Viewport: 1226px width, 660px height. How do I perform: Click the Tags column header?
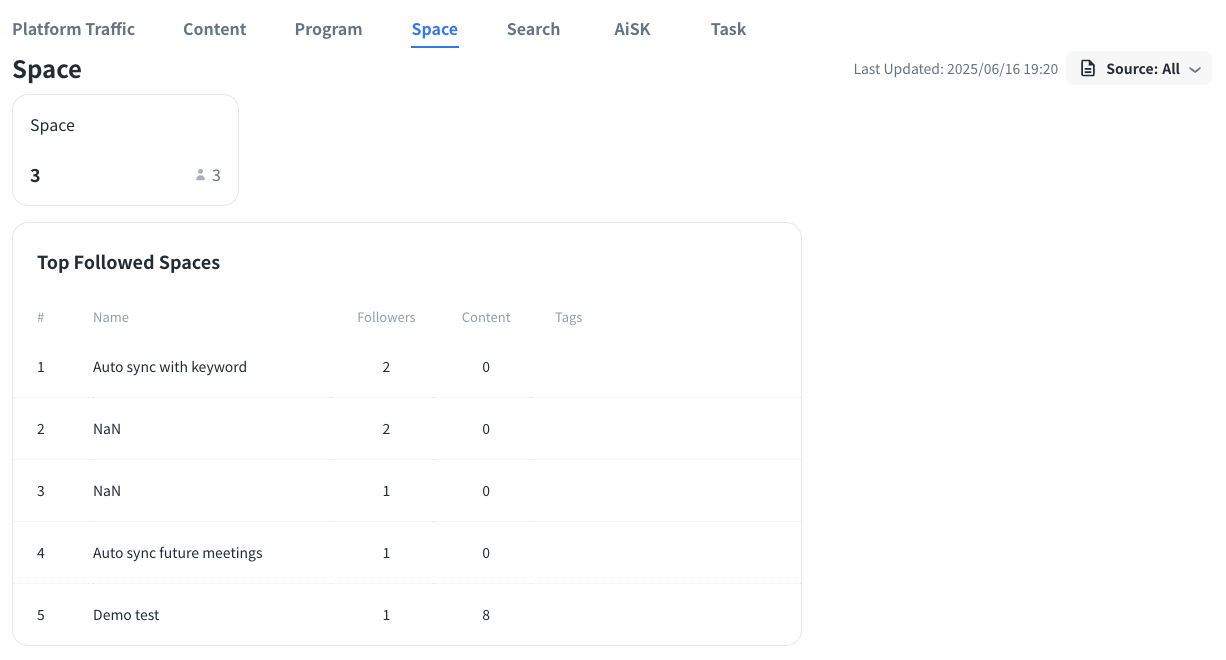click(568, 317)
